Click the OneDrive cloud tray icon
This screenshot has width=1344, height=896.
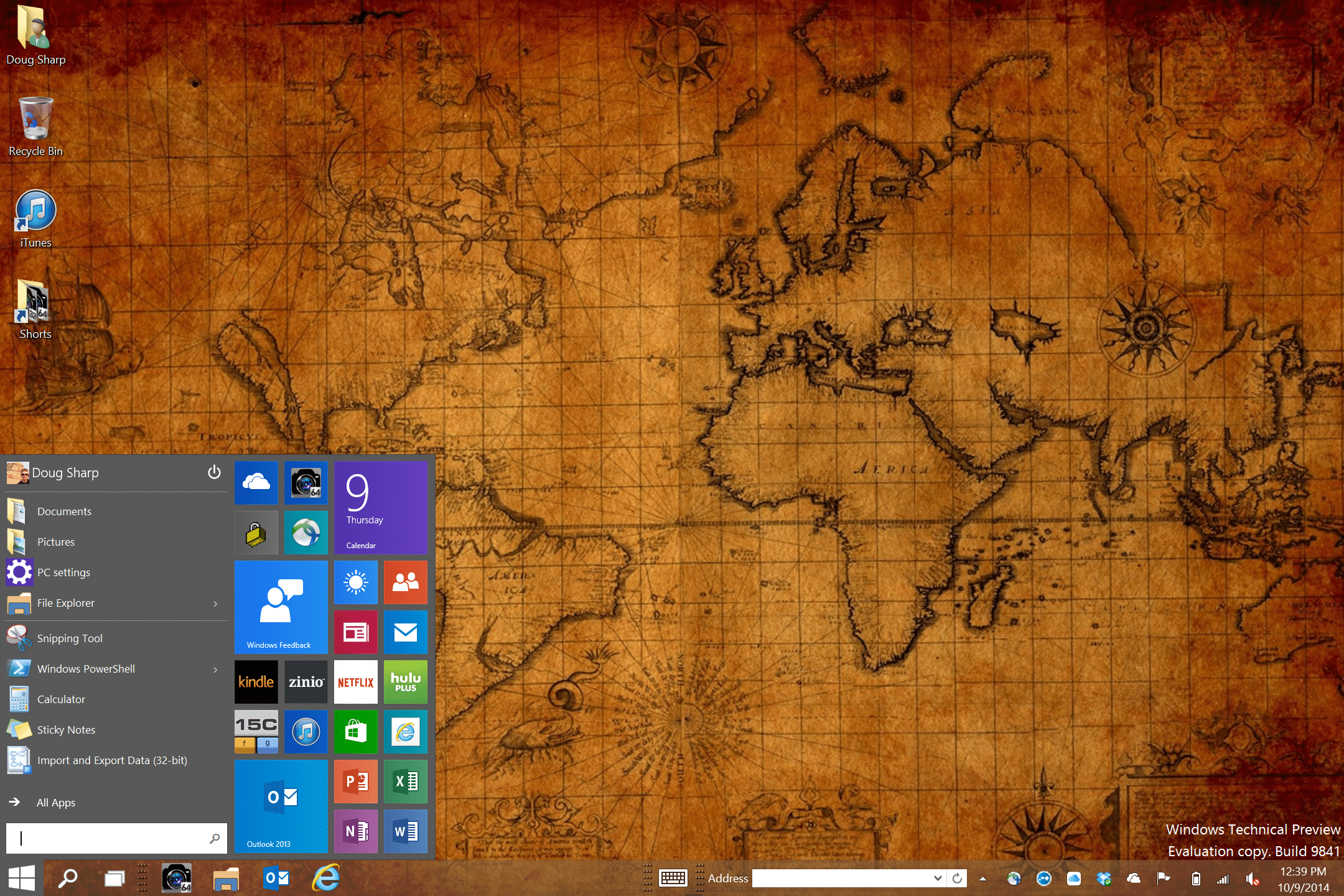click(x=1134, y=878)
